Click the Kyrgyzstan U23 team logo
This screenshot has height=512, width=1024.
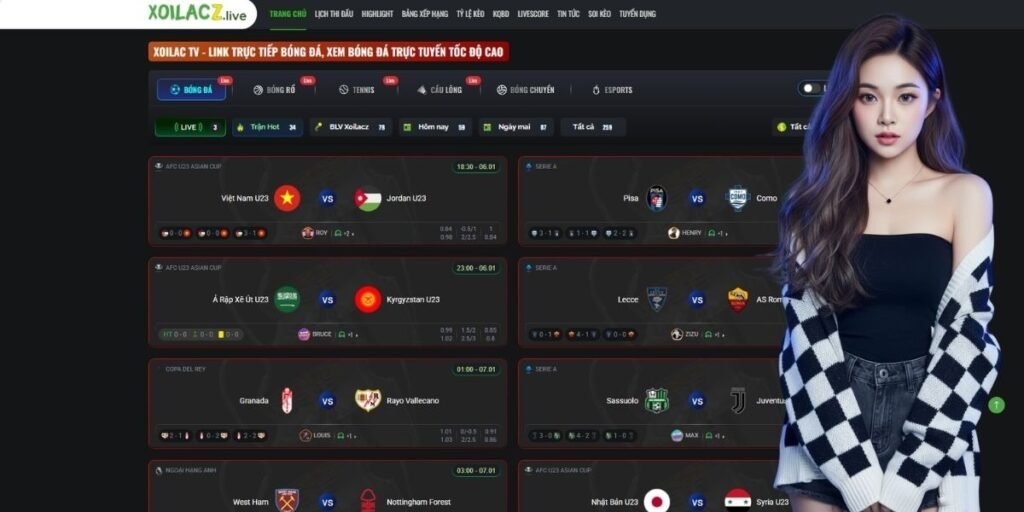point(368,300)
